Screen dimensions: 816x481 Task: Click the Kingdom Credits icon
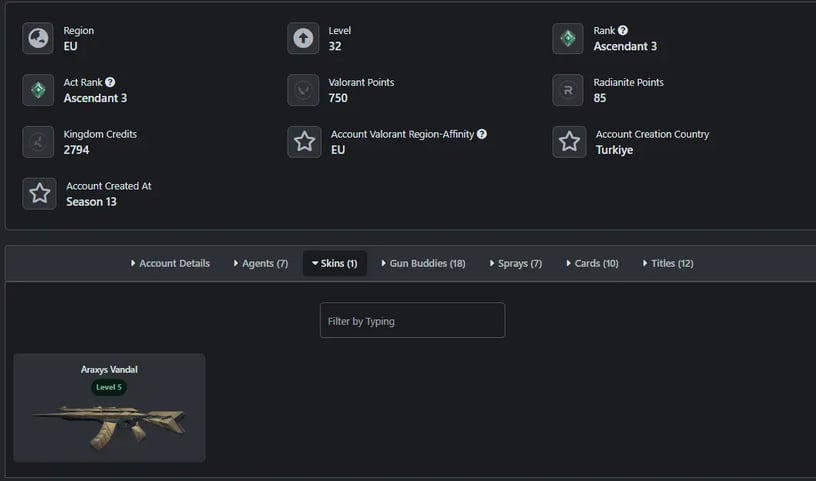38,142
